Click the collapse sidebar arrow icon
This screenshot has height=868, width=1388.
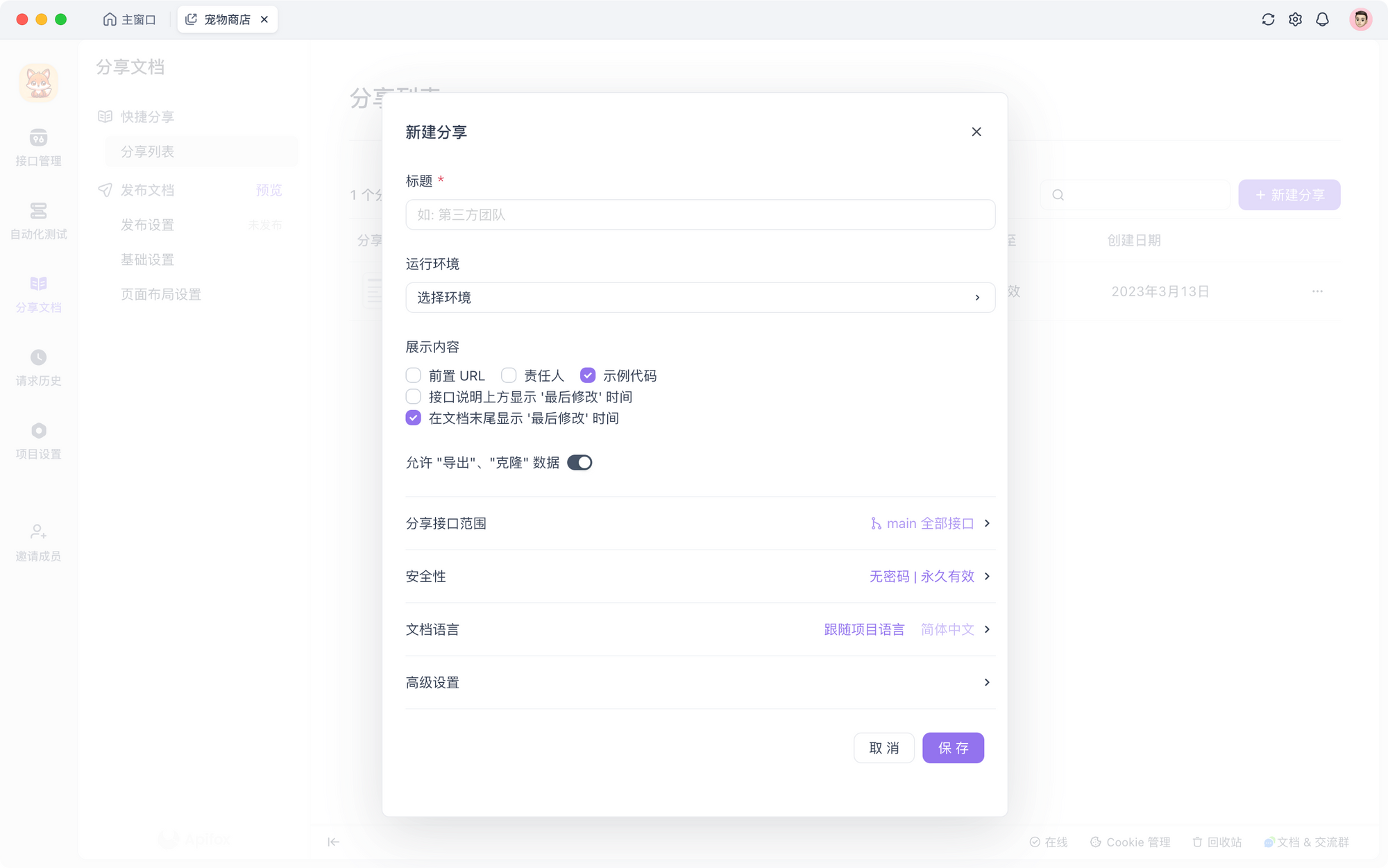(x=333, y=842)
